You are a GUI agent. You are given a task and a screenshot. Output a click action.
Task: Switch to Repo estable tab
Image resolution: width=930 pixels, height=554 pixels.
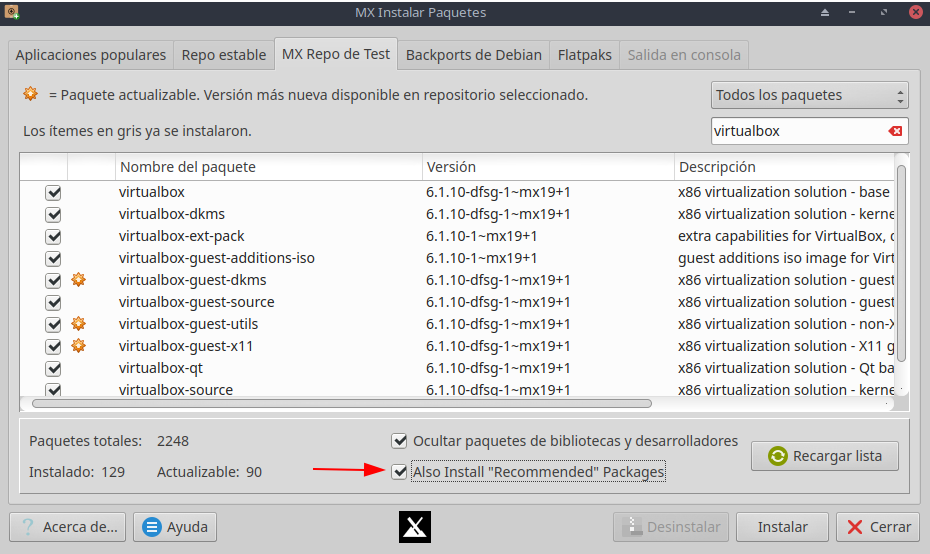(x=224, y=55)
